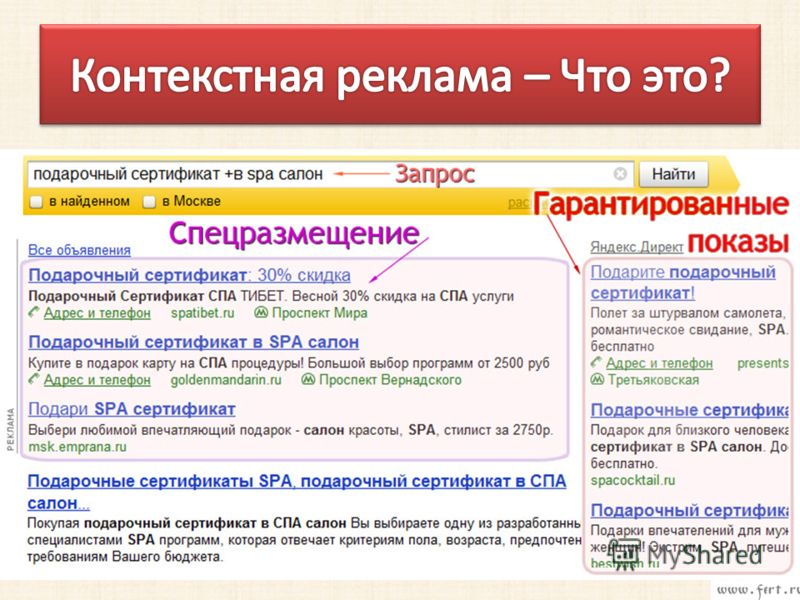Click the spatibet.ru domain text
800x600 pixels.
tap(203, 313)
